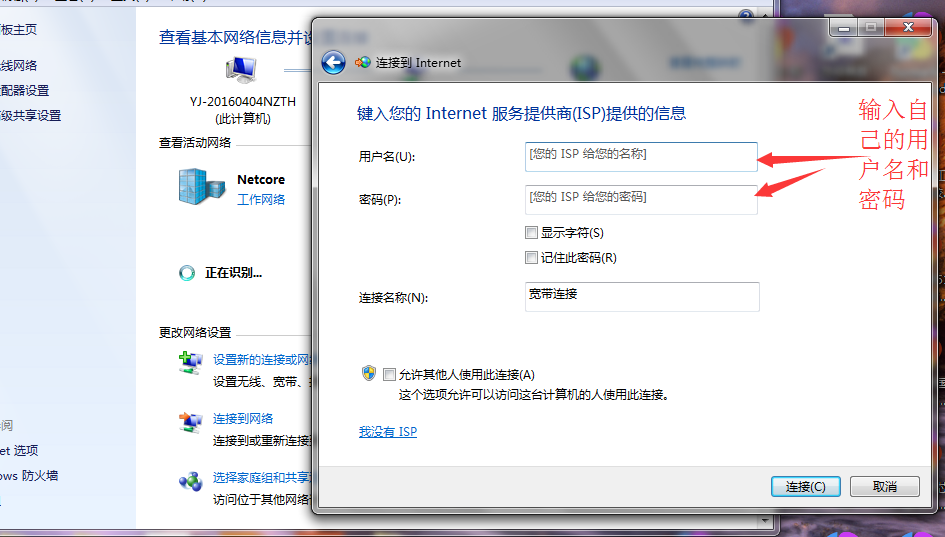Toggle 允许其他人使用此连接 checkbox
The image size is (945, 537).
(x=389, y=374)
